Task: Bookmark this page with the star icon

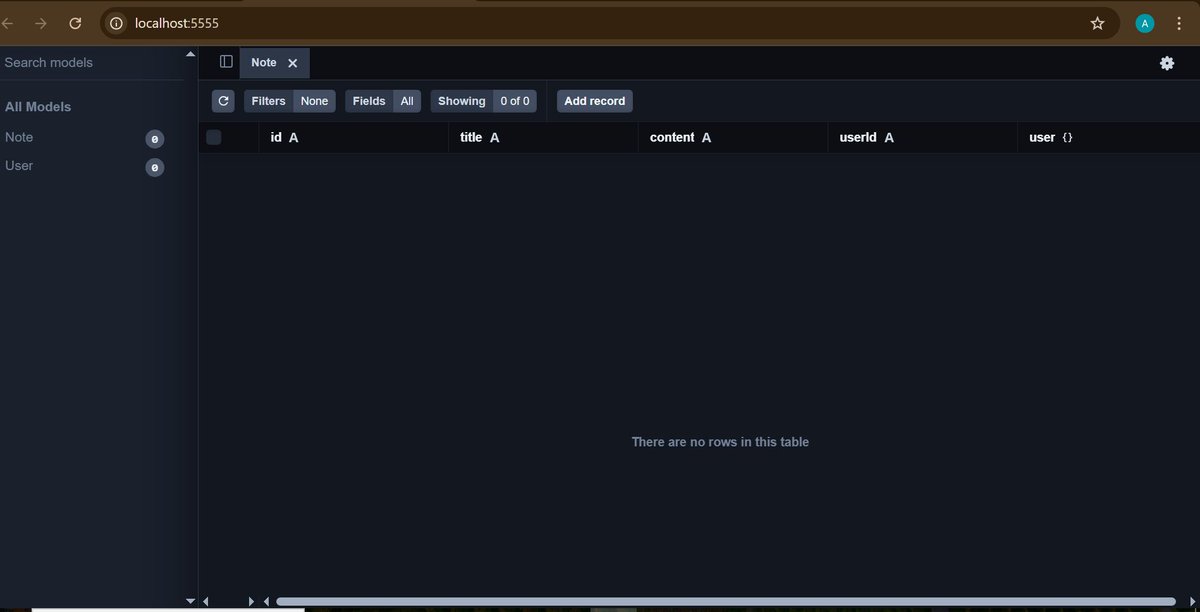Action: point(1097,23)
